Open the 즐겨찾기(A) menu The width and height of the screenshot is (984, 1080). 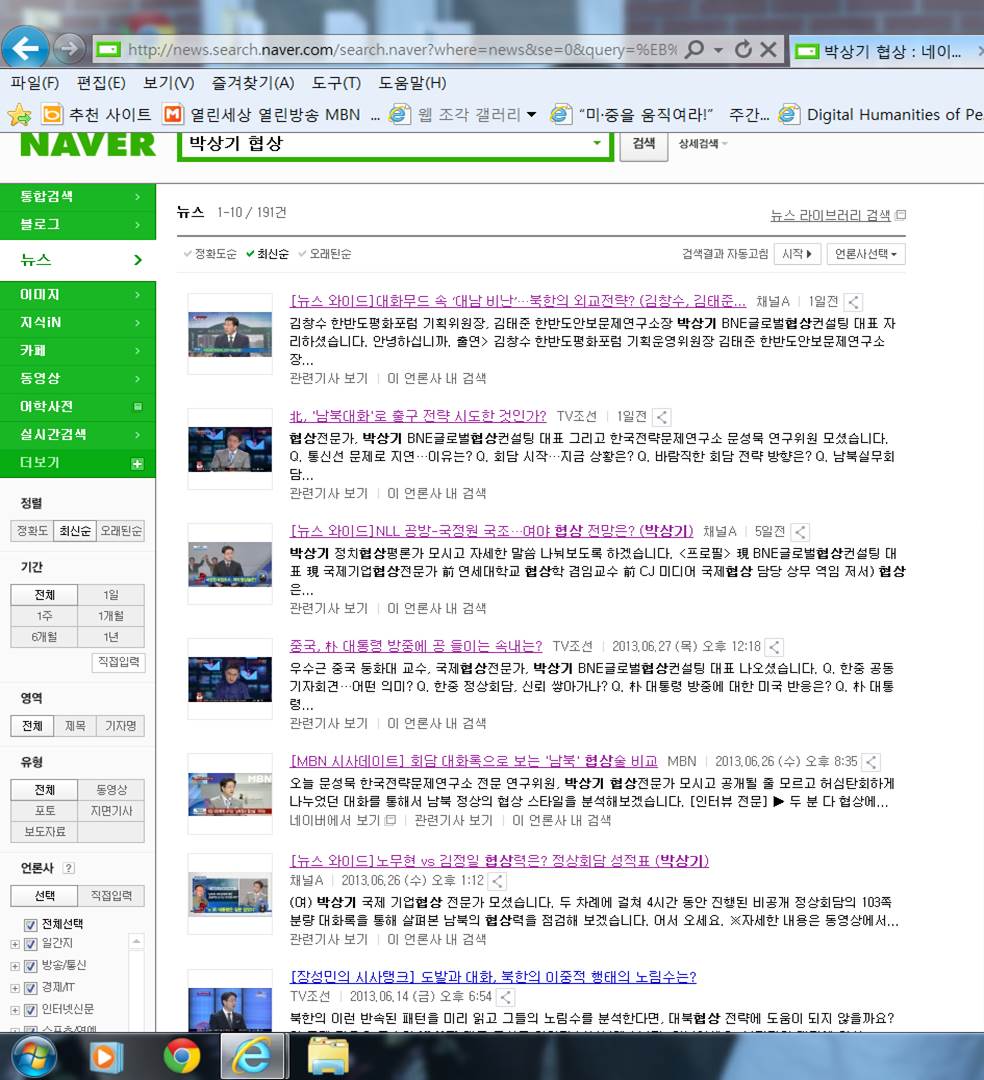[252, 83]
